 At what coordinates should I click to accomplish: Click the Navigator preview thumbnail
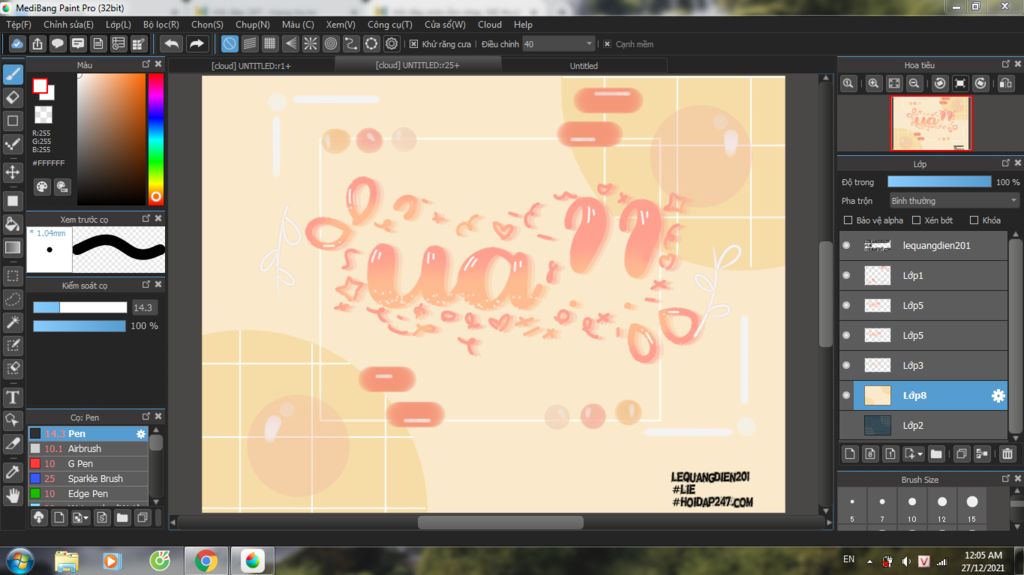[931, 123]
